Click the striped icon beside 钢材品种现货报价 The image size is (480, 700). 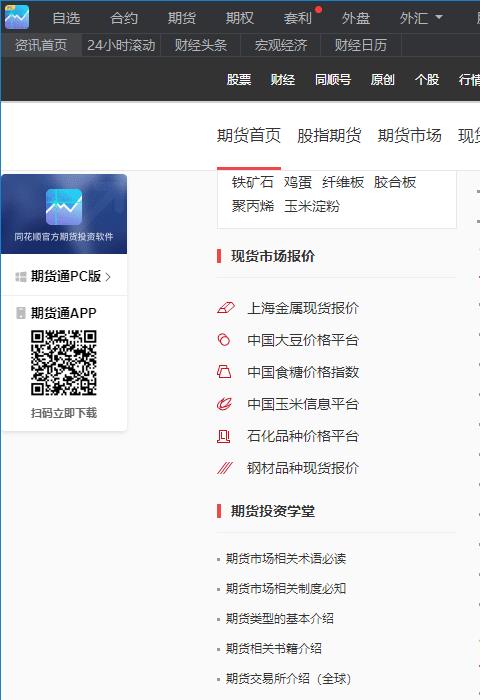tap(225, 468)
